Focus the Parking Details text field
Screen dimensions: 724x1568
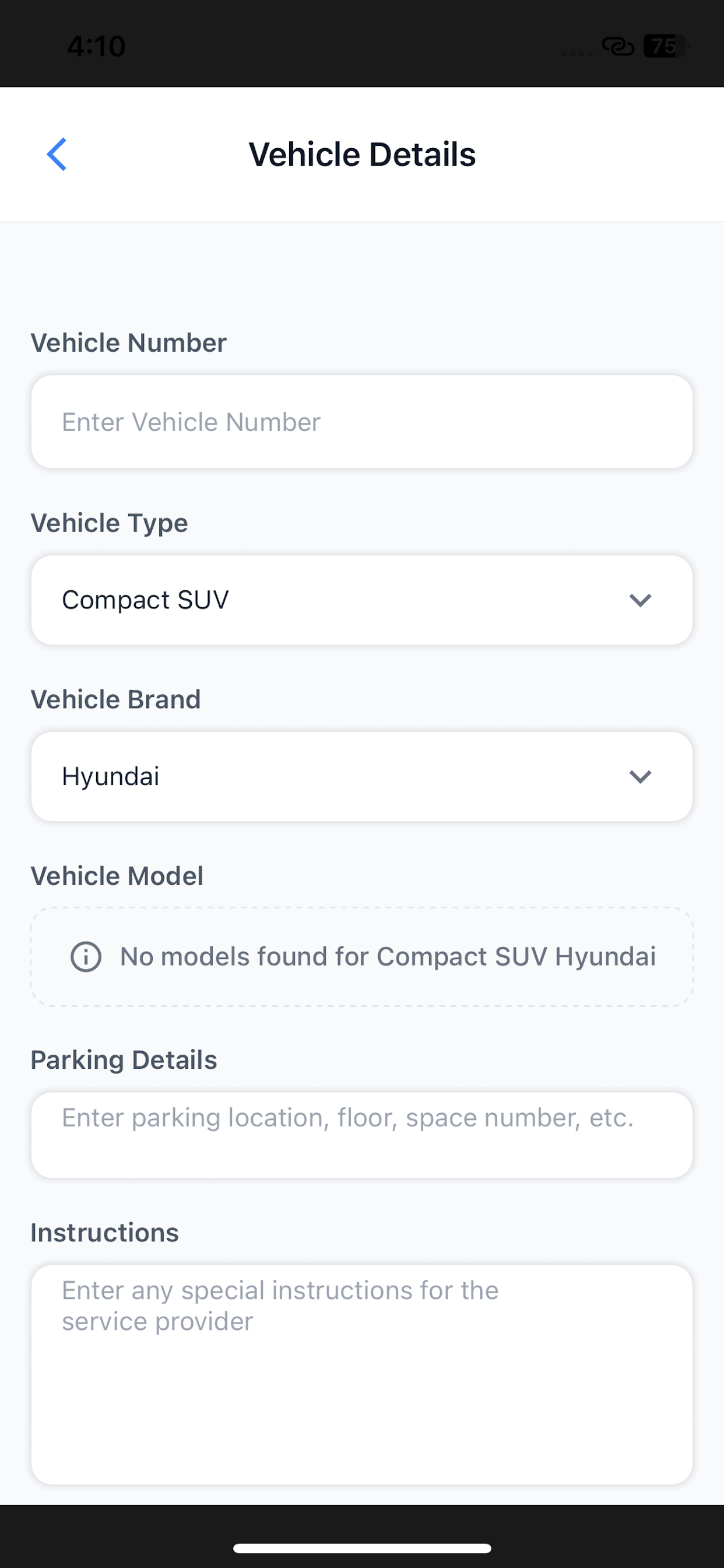(362, 1135)
